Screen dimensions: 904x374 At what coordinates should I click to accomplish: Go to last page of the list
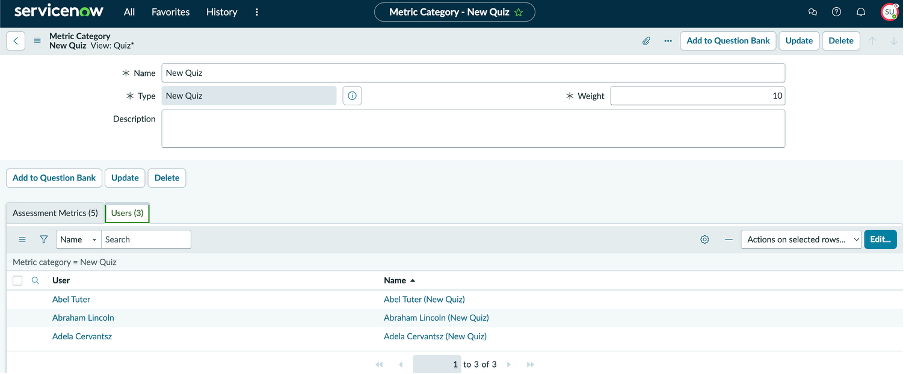(x=530, y=365)
